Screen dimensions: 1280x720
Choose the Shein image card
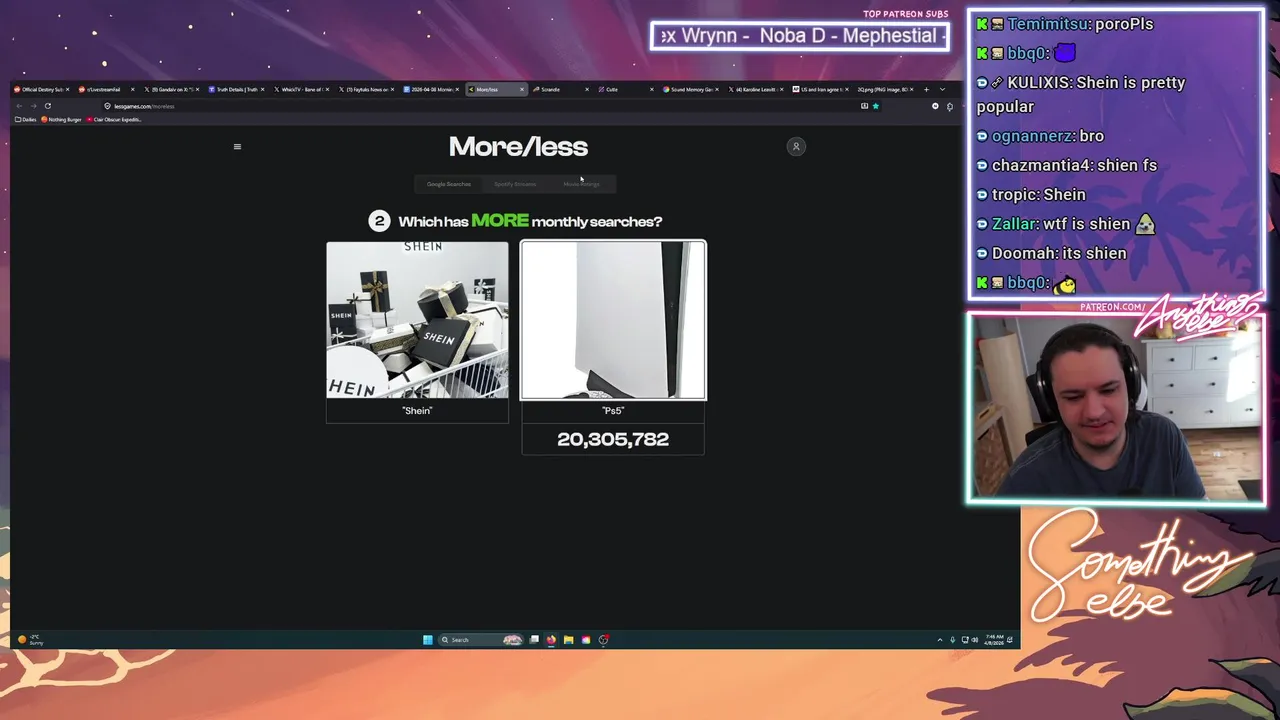(417, 320)
